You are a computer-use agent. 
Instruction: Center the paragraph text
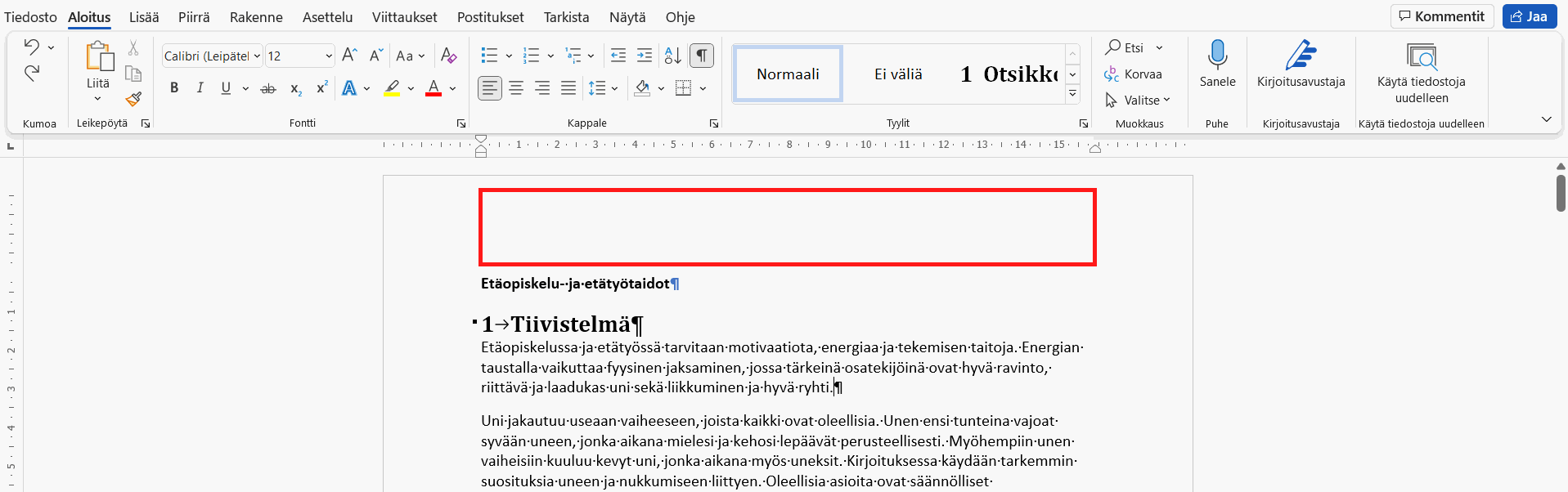click(516, 88)
